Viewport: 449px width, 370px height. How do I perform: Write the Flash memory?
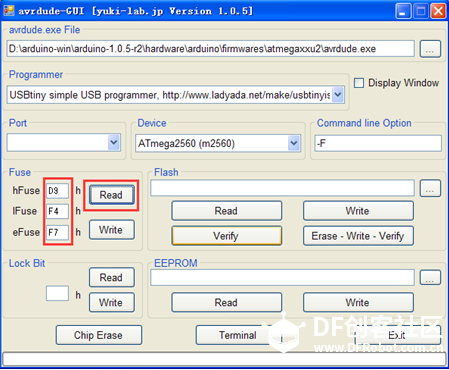[x=358, y=211]
